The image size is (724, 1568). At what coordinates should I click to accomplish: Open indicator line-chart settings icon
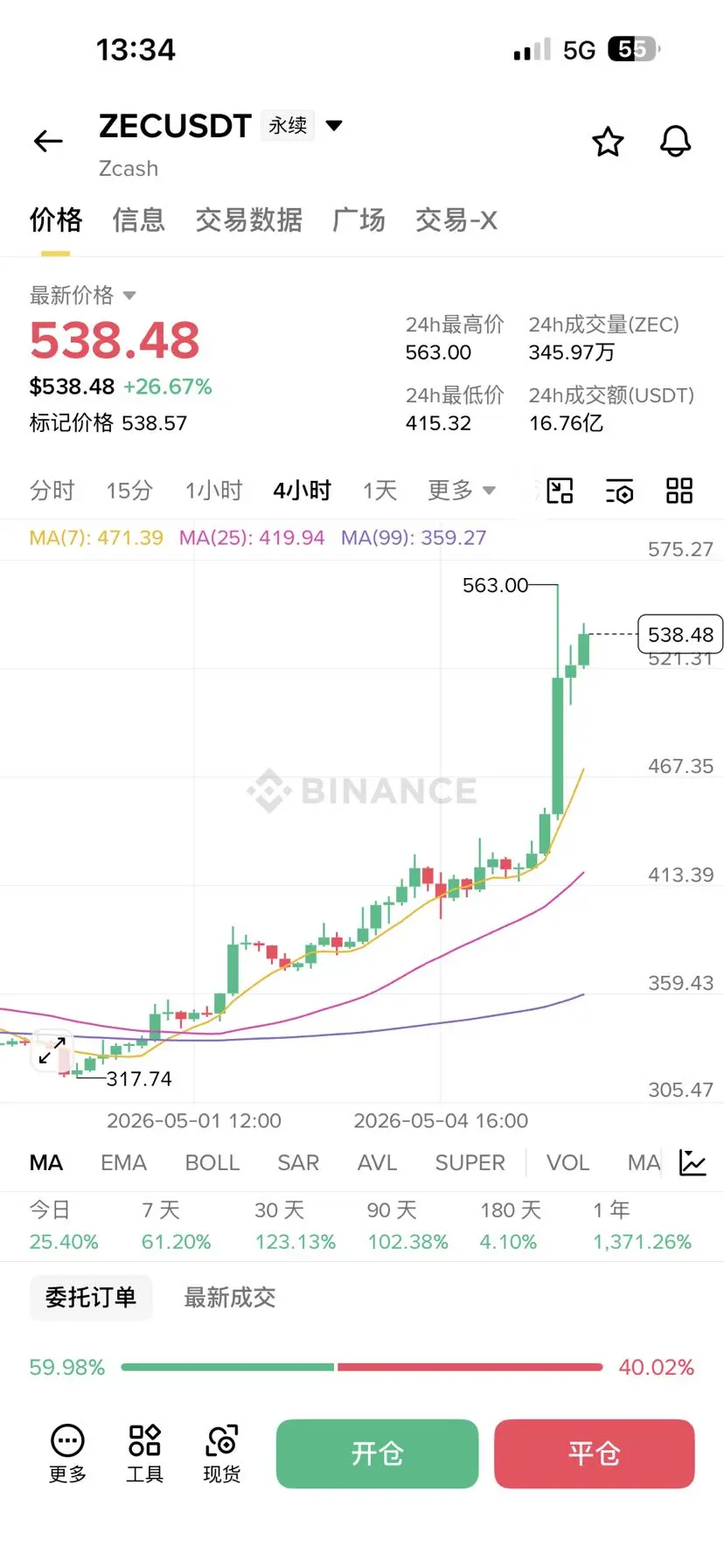pyautogui.click(x=693, y=1162)
